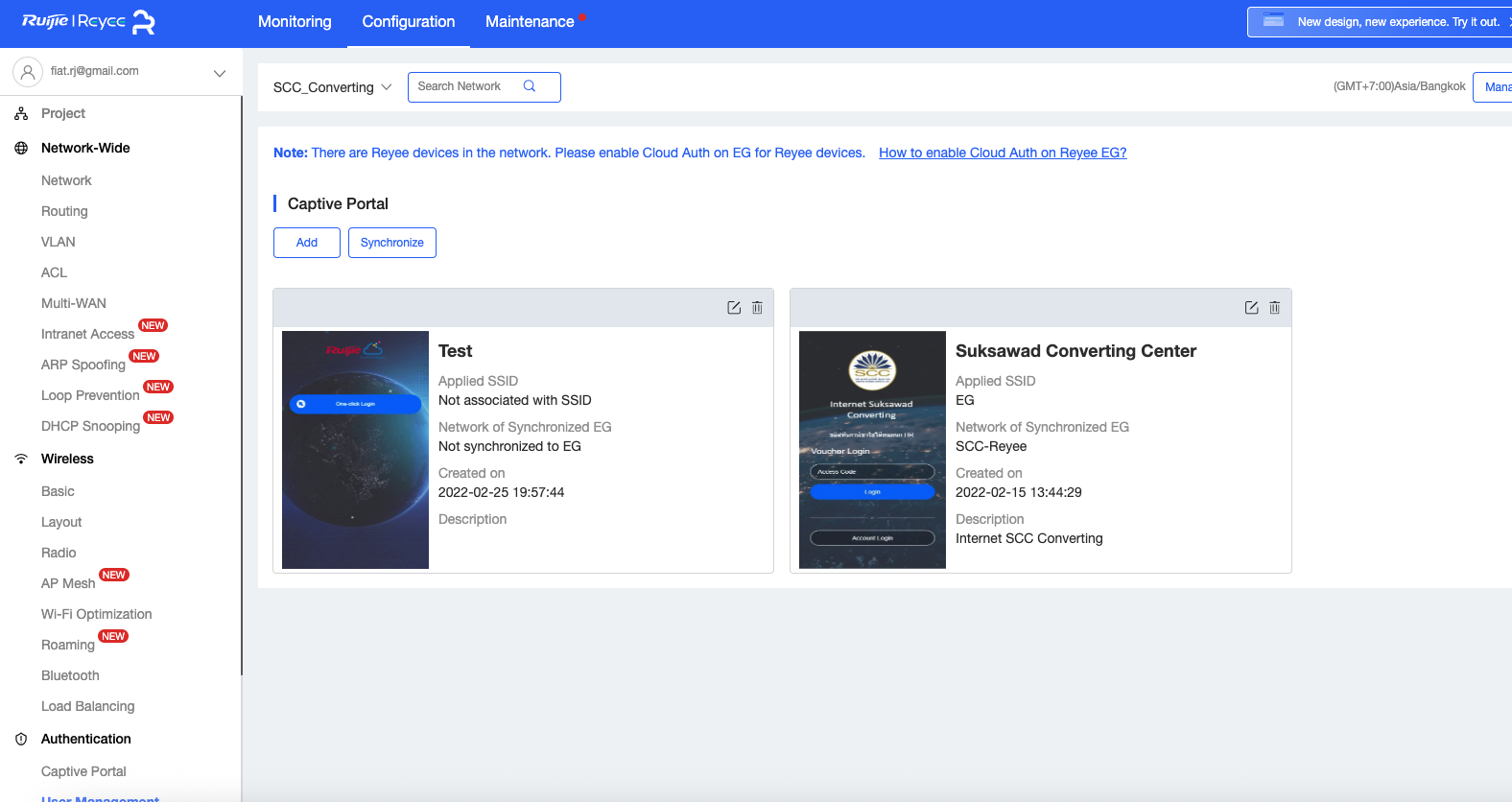
Task: Click 'Not synchronized to EG' text
Action: tap(509, 446)
